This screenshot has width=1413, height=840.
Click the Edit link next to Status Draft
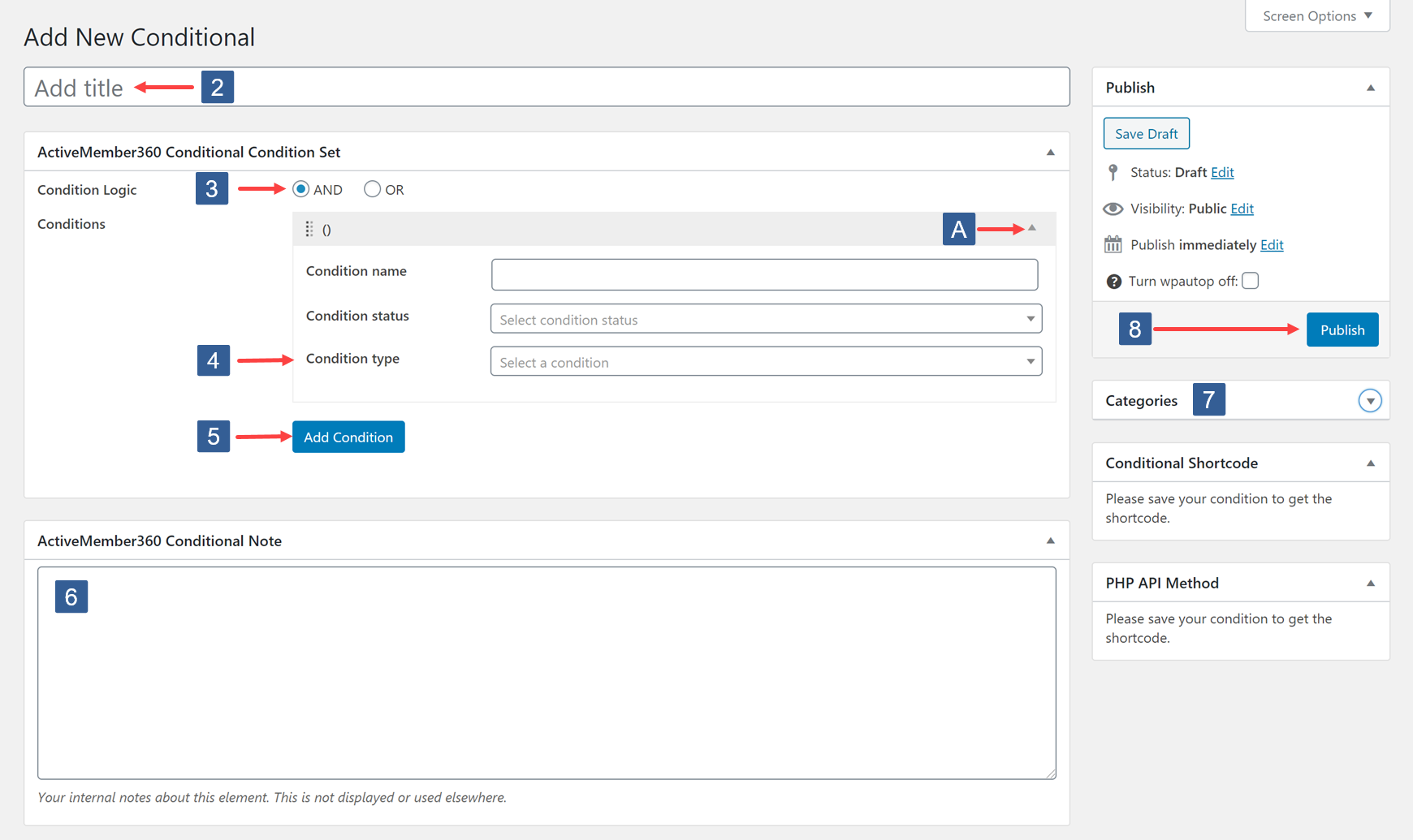point(1221,172)
